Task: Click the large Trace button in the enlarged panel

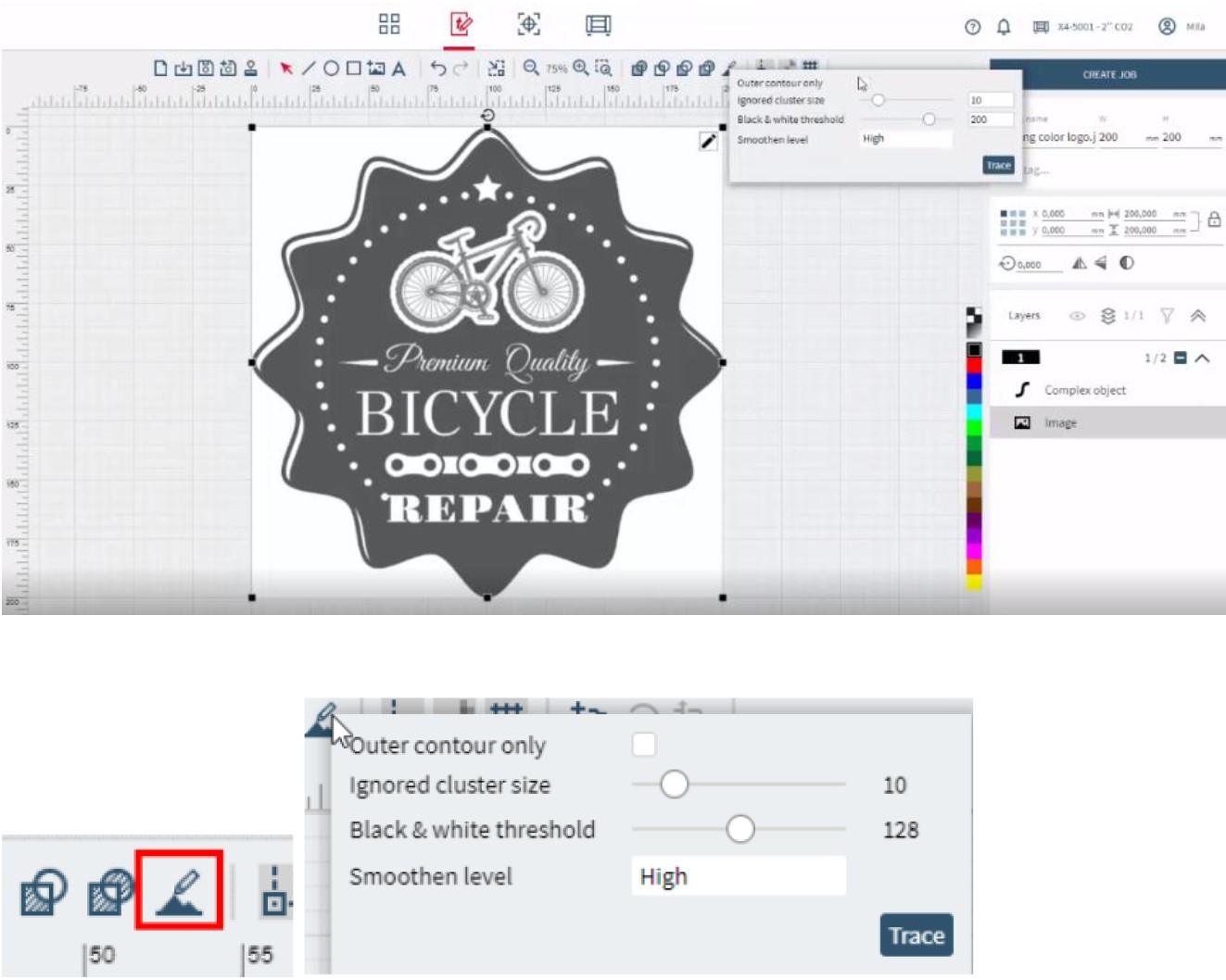Action: point(916,936)
